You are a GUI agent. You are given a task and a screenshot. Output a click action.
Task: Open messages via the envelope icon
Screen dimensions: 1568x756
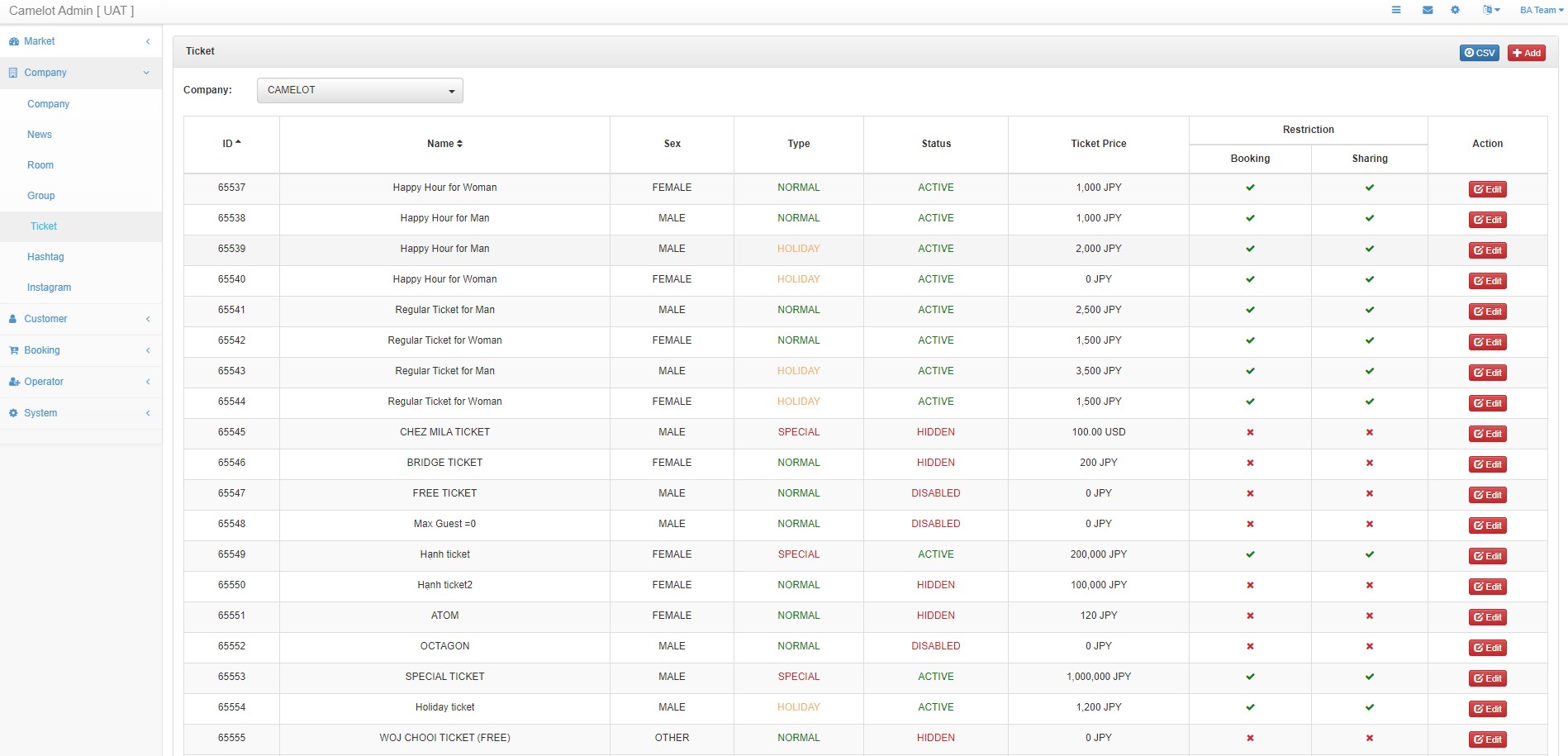(x=1428, y=10)
